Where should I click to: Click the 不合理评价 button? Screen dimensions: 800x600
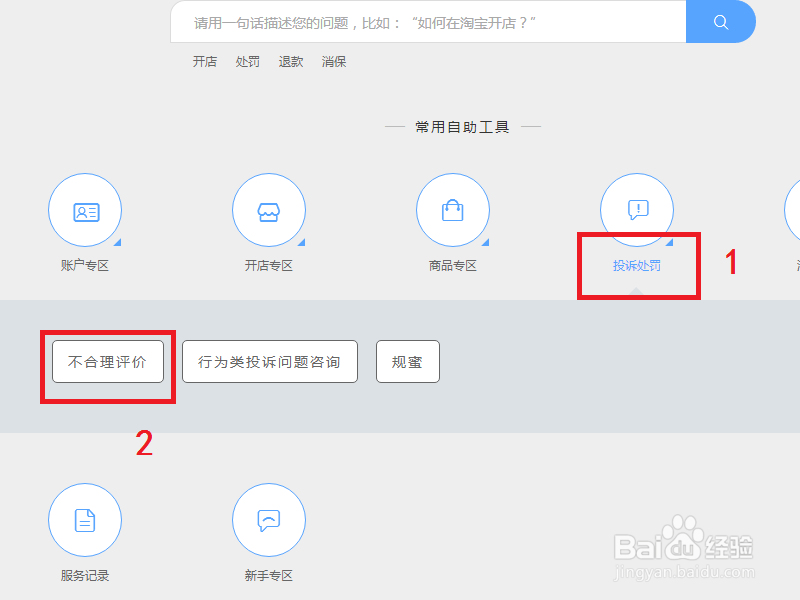tap(108, 362)
